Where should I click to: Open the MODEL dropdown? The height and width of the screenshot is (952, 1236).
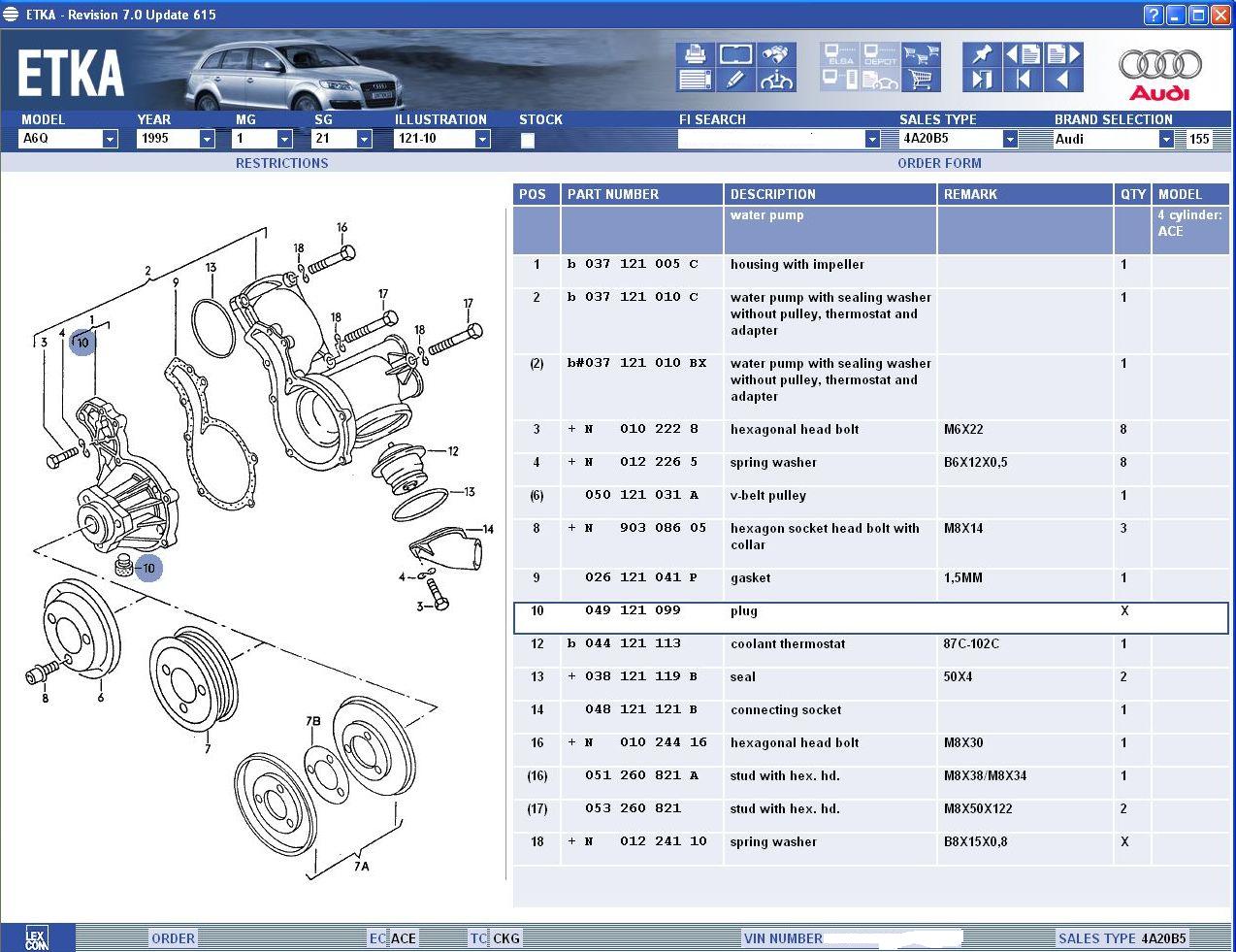[110, 139]
